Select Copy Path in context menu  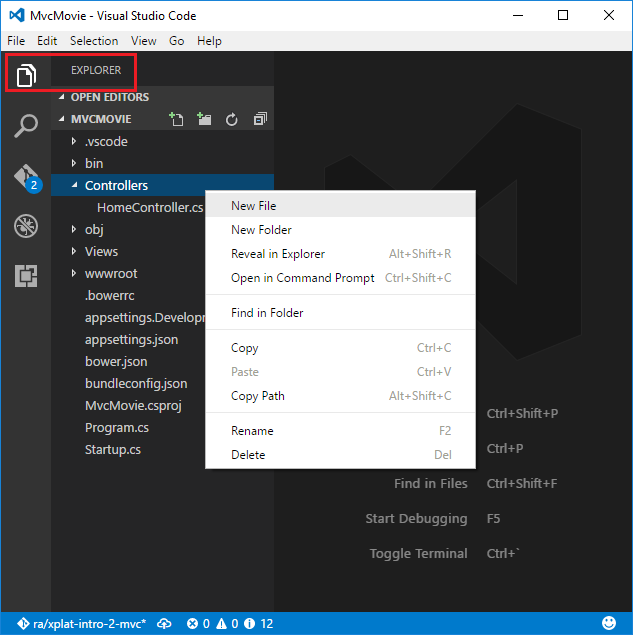pos(341,396)
